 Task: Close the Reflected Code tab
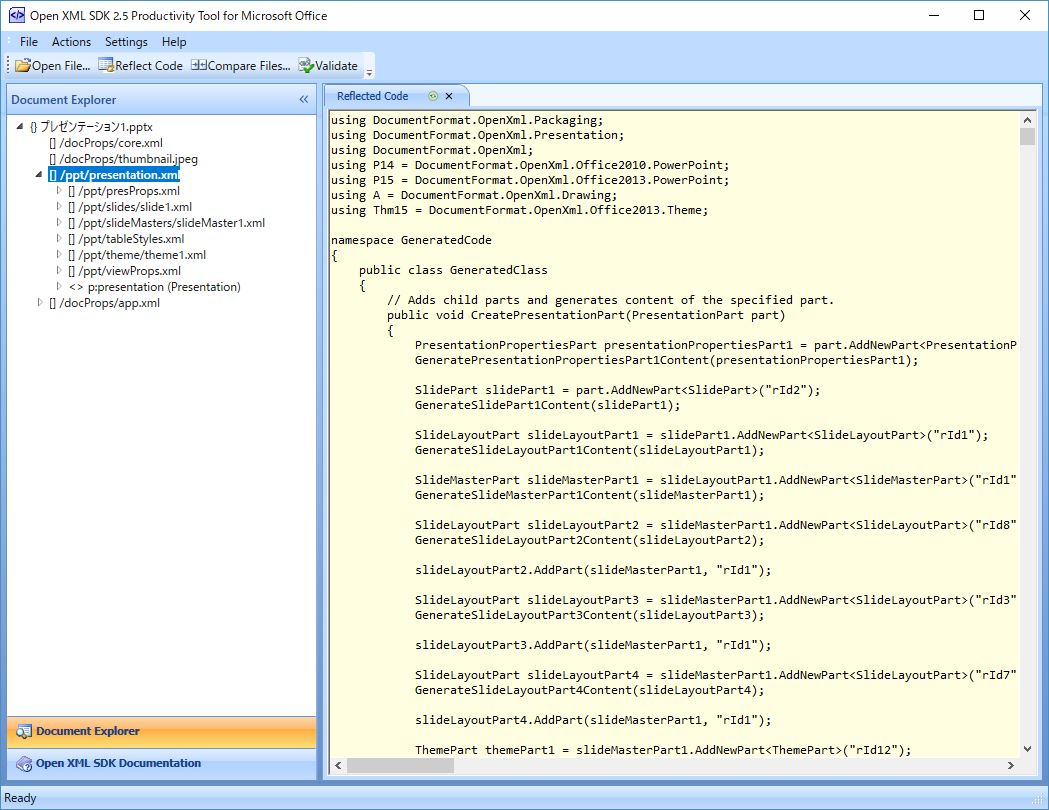(449, 96)
